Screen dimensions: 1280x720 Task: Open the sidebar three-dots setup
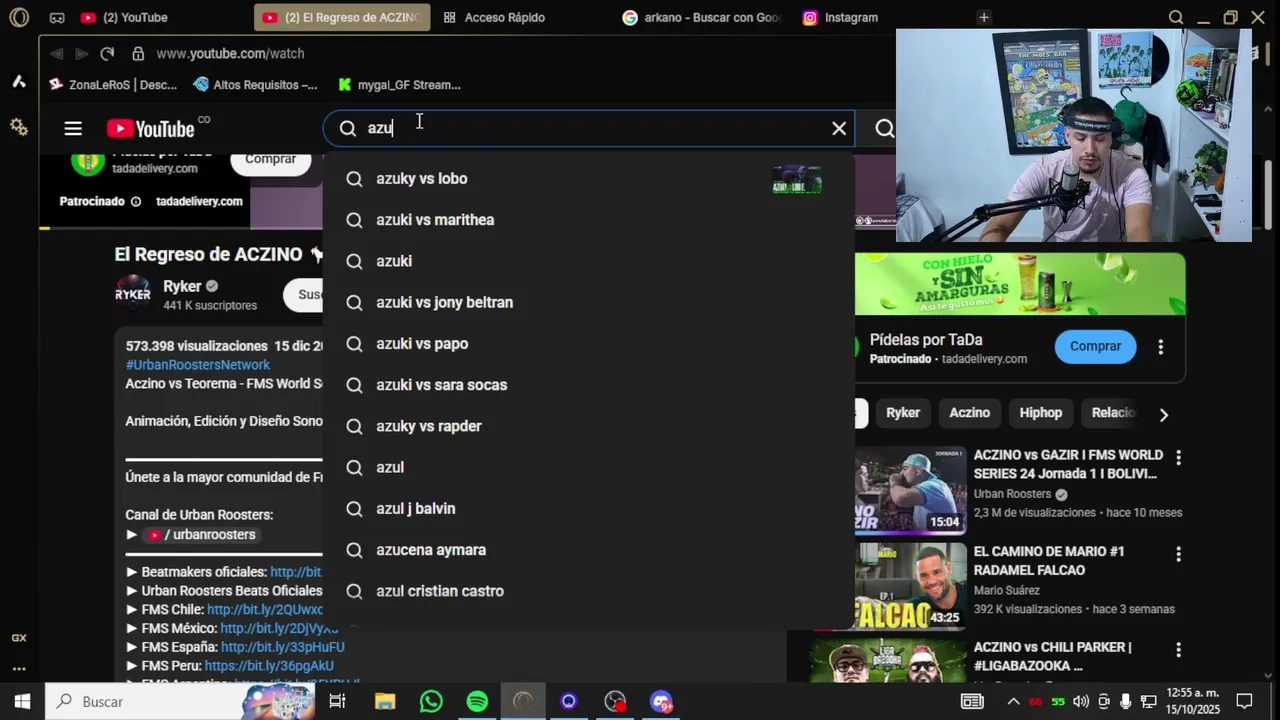click(19, 669)
